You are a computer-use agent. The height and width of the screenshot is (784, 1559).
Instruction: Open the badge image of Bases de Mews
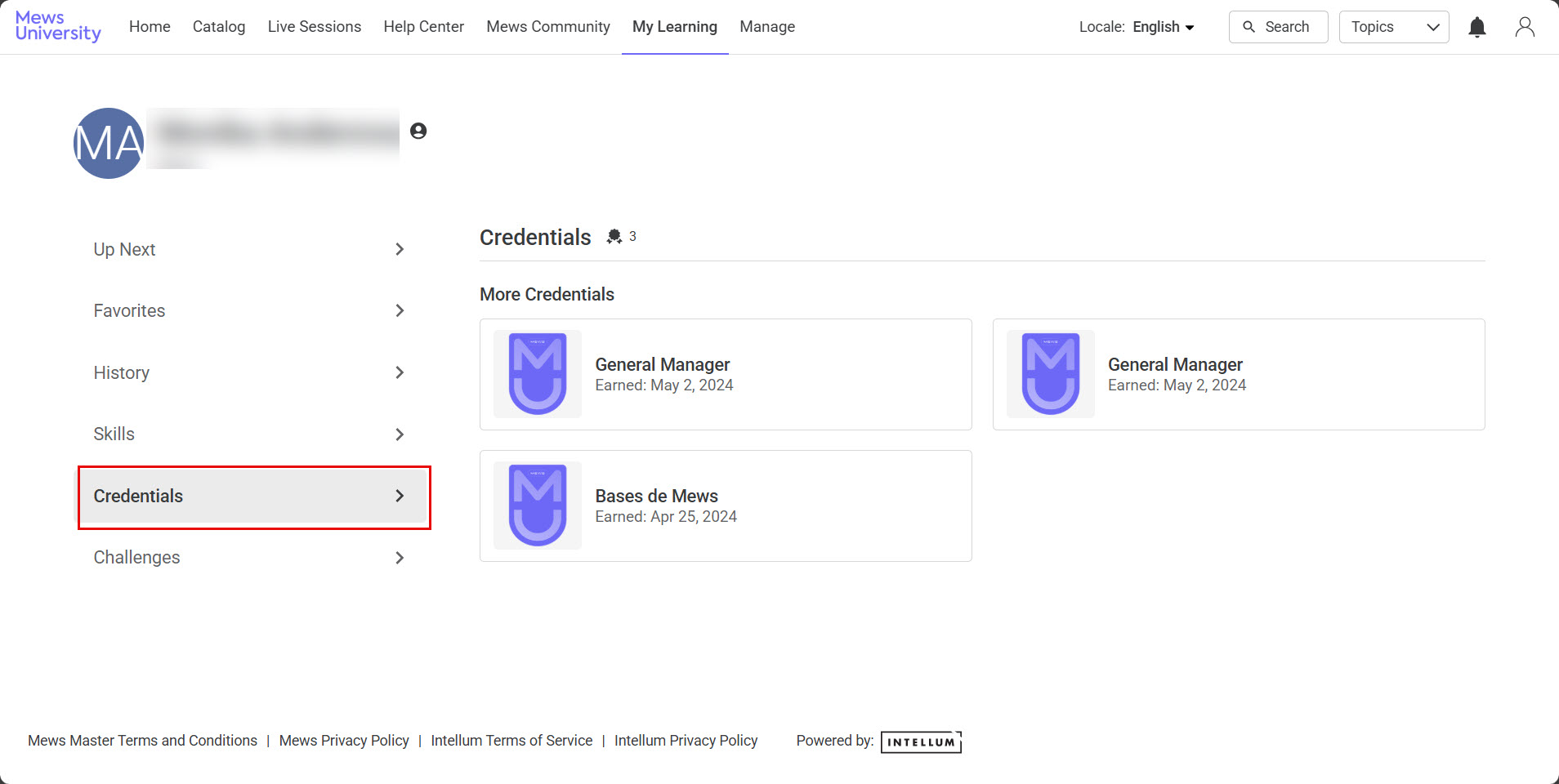pyautogui.click(x=538, y=506)
